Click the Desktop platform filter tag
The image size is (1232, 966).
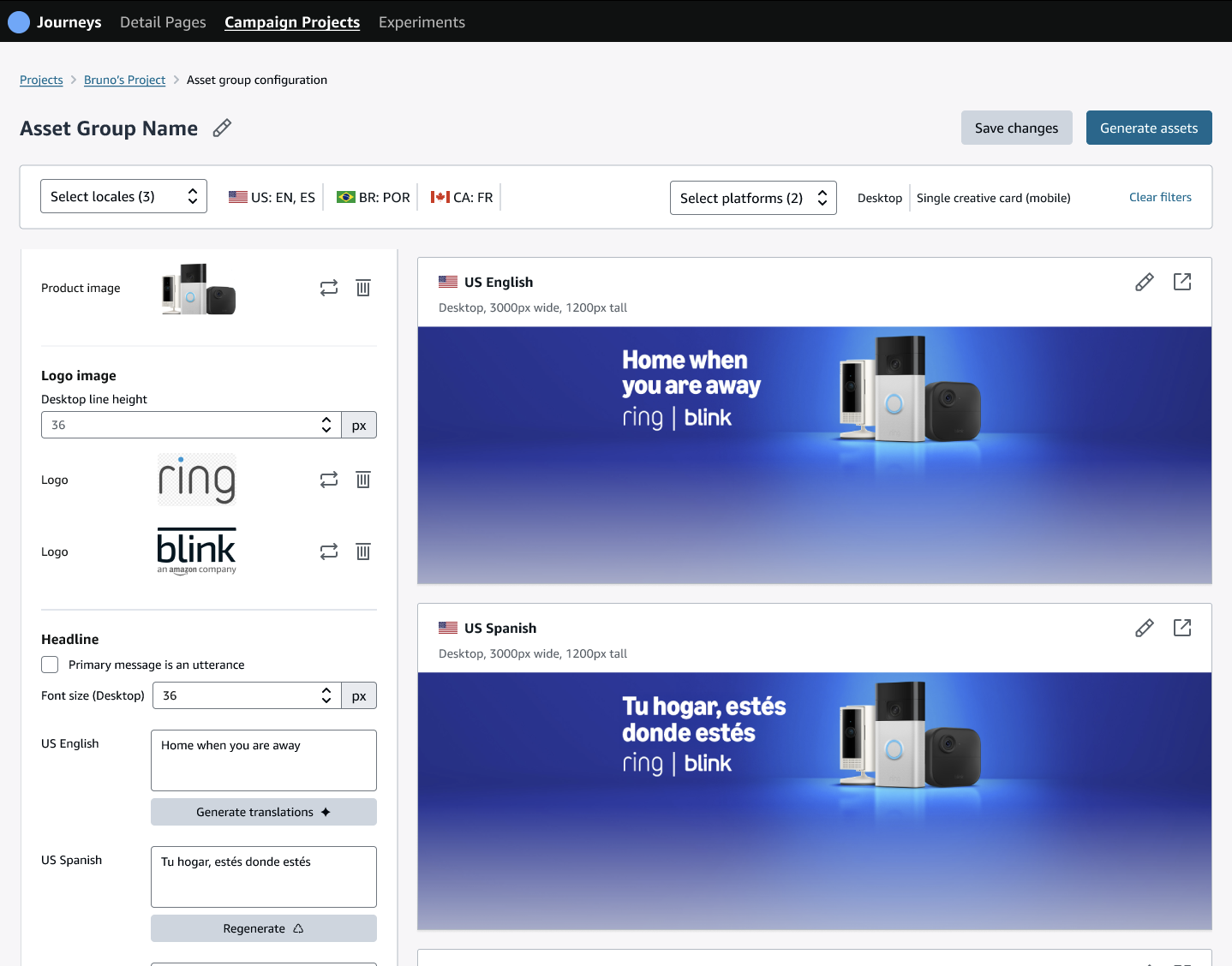coord(880,198)
